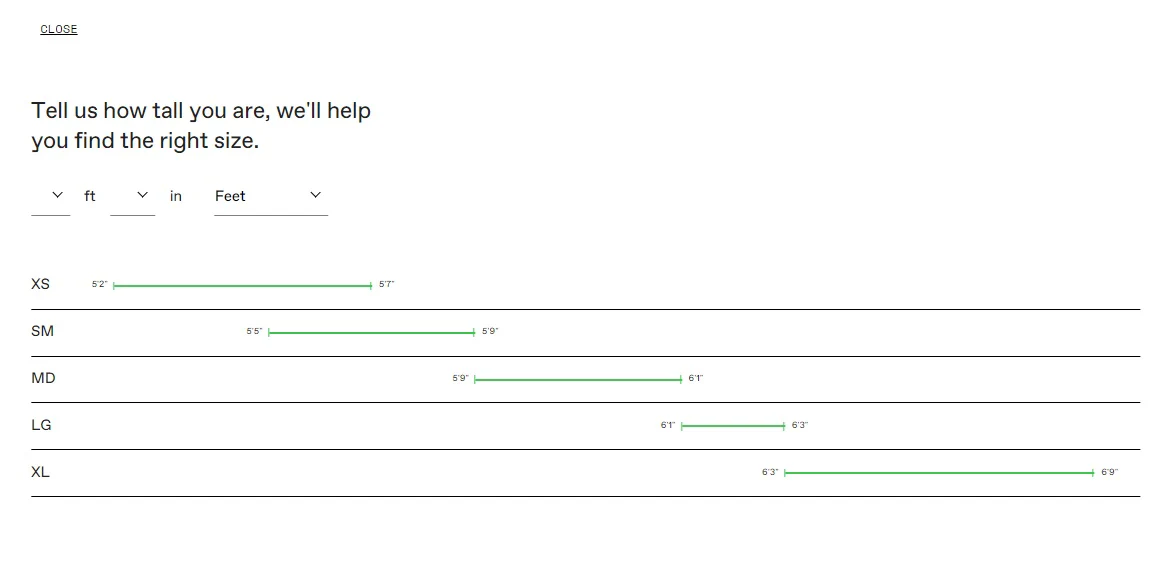Select the MD size label

(x=43, y=378)
